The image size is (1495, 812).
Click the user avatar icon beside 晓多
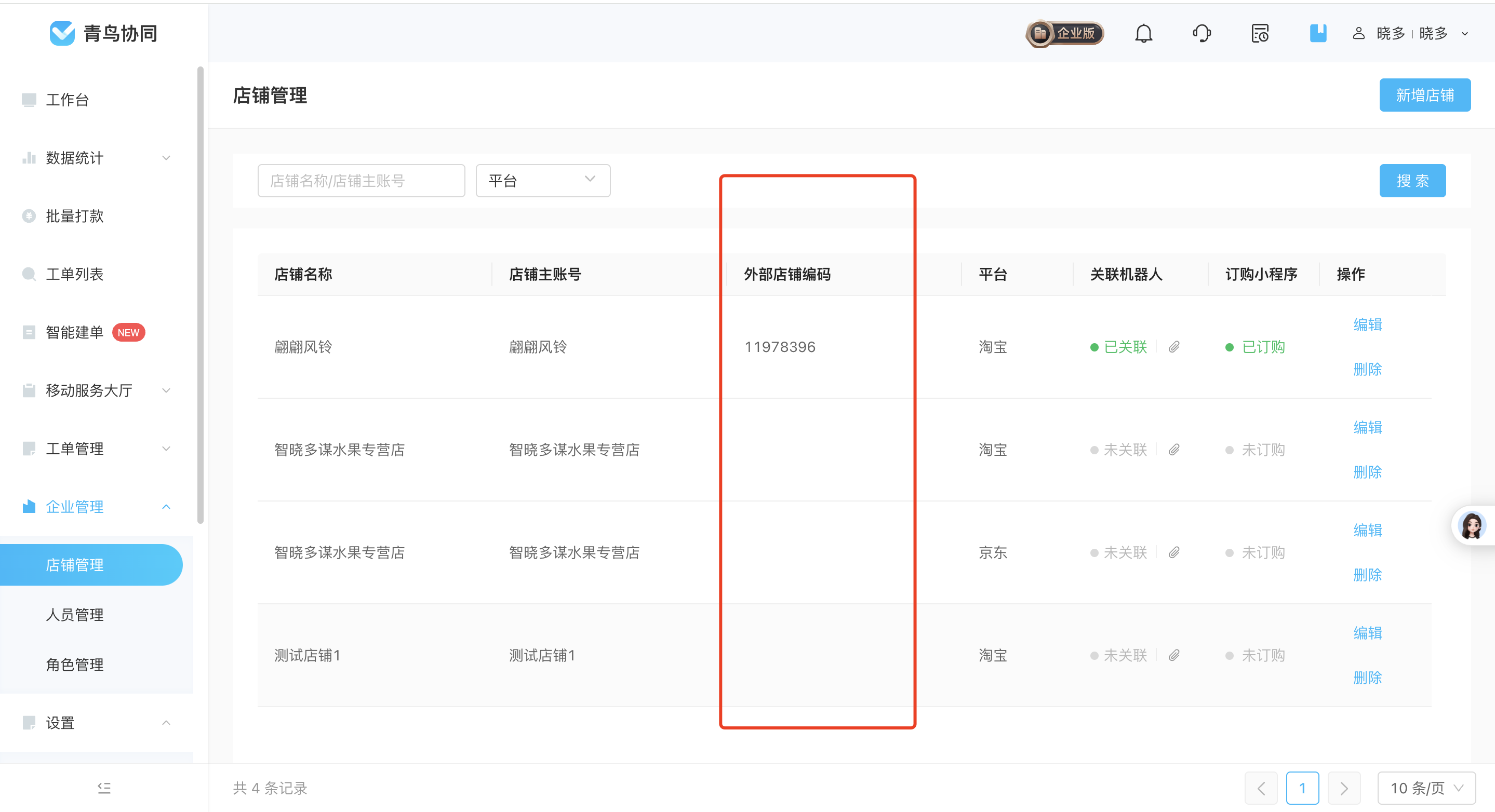pyautogui.click(x=1358, y=34)
